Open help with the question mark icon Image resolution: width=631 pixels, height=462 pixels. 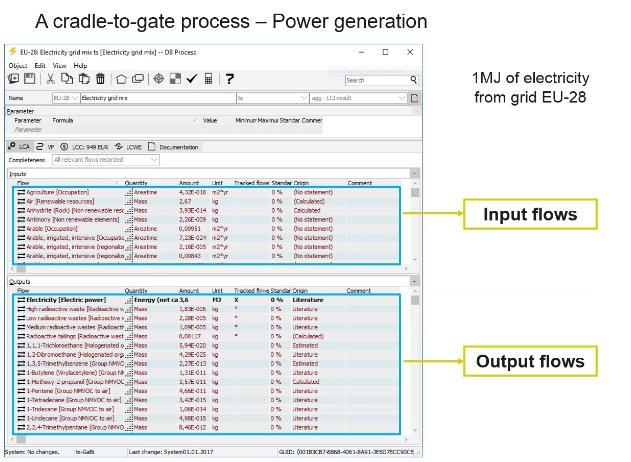[x=229, y=78]
